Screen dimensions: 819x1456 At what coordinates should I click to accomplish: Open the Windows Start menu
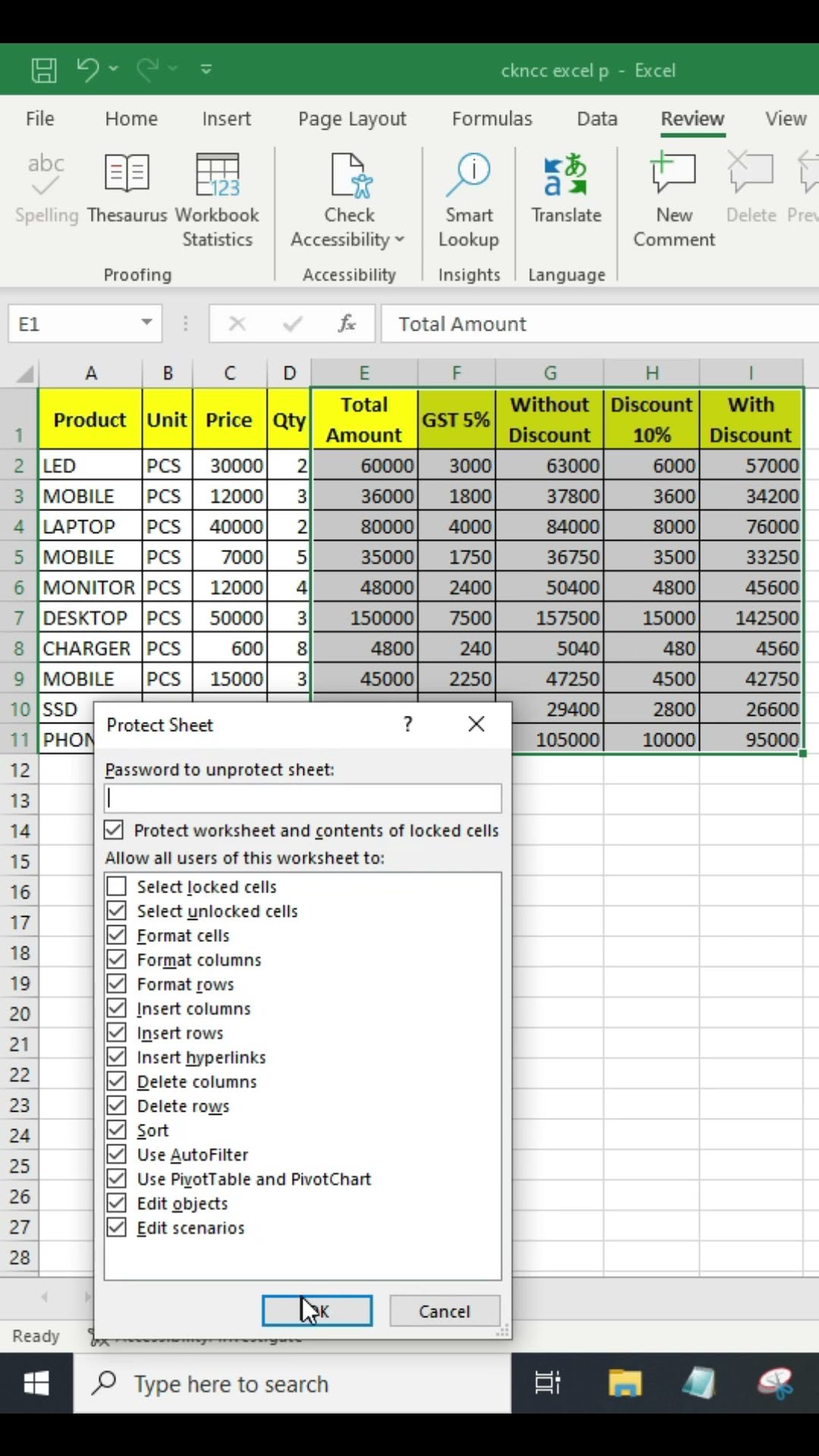[36, 1383]
